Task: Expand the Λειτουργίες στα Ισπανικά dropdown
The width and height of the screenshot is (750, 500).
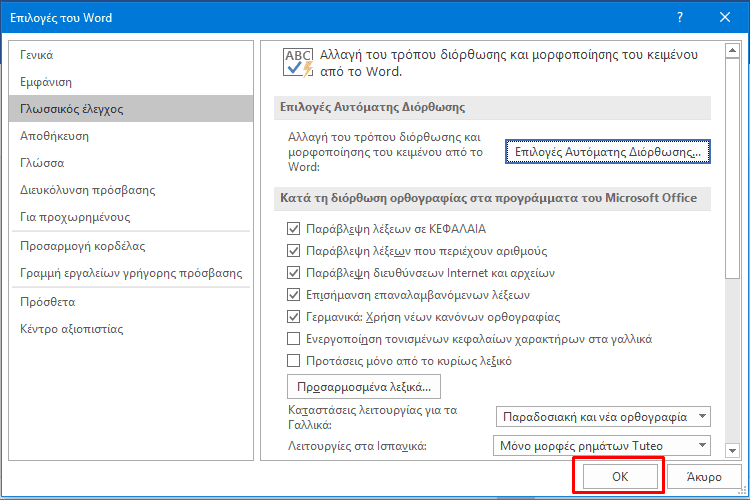Action: [602, 446]
